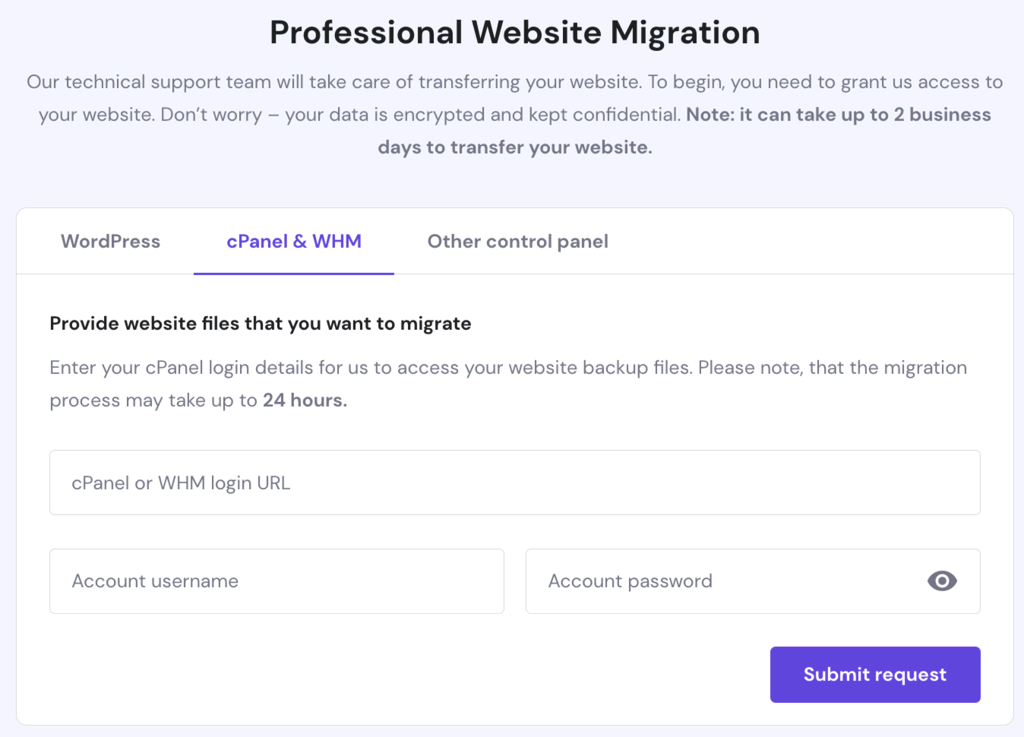Click 'days to transfer your website' bold line
This screenshot has width=1024, height=737.
click(515, 148)
